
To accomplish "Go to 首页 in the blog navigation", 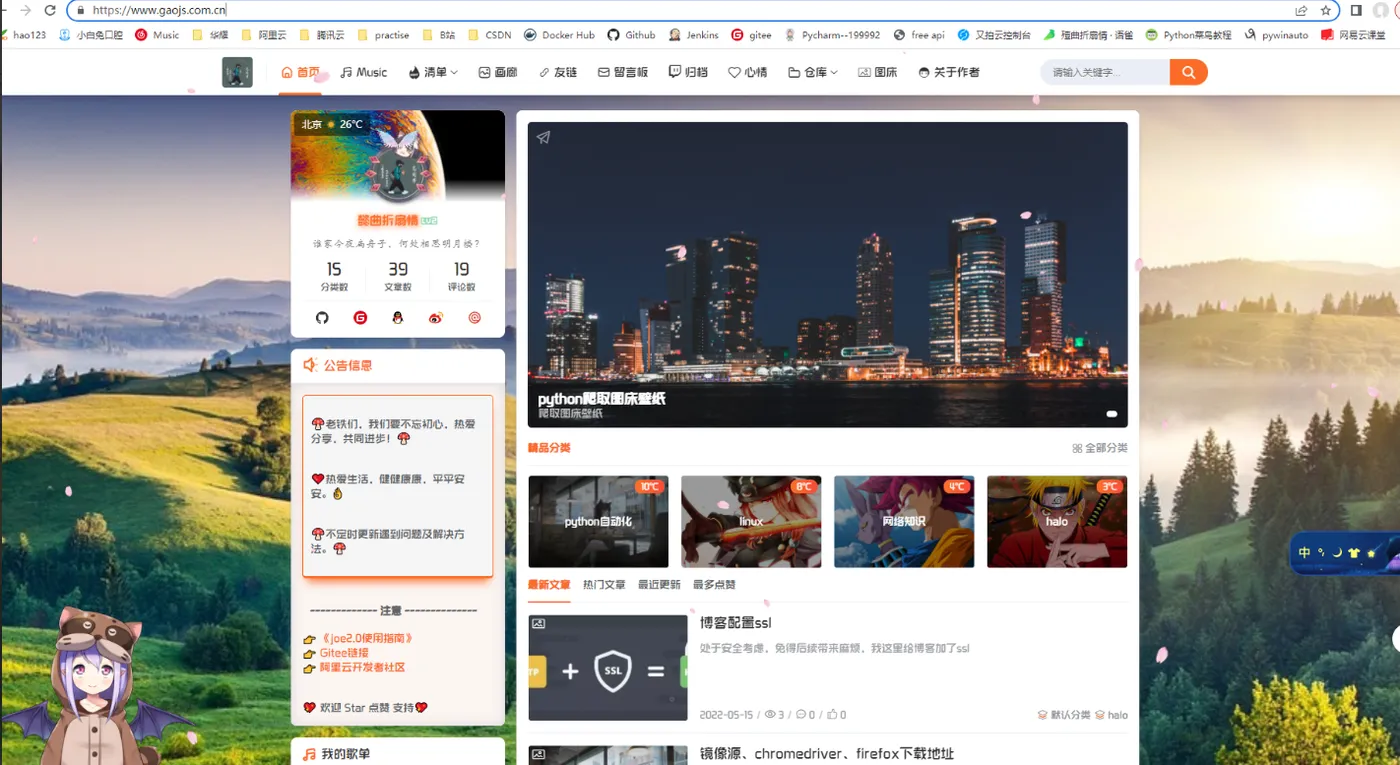I will pyautogui.click(x=301, y=72).
